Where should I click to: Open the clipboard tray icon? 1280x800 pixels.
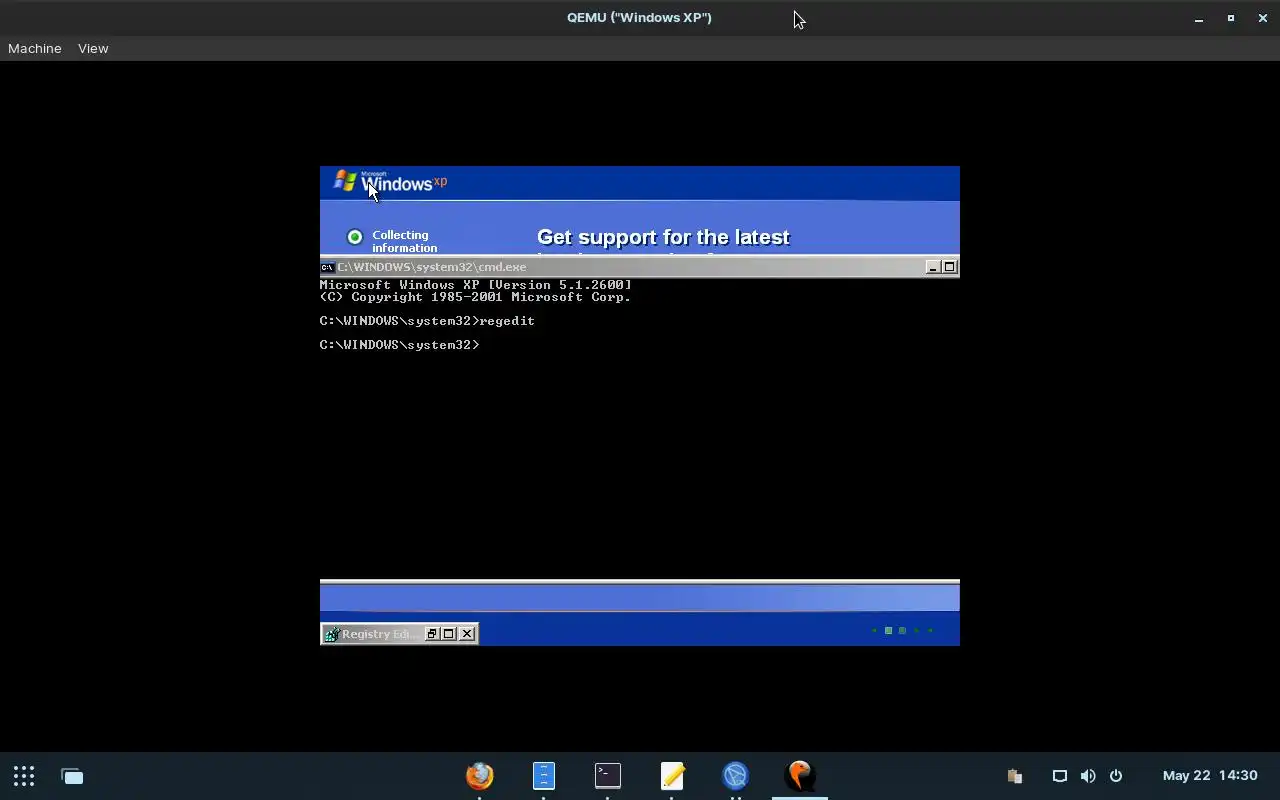coord(1014,775)
